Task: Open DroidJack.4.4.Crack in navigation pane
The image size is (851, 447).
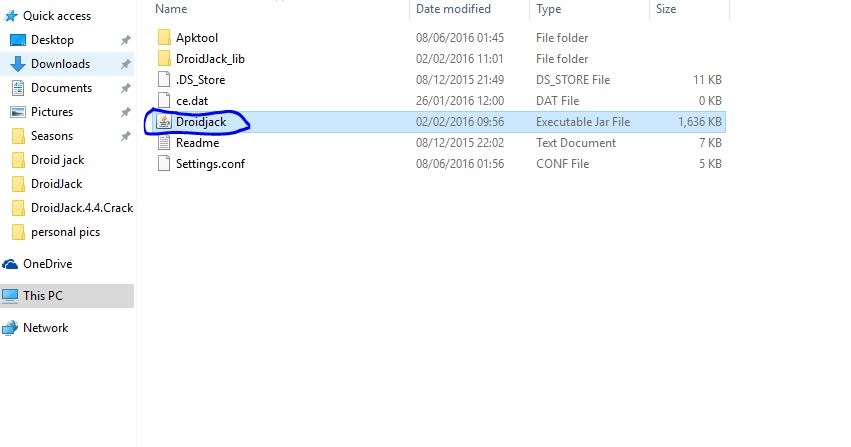Action: point(82,208)
